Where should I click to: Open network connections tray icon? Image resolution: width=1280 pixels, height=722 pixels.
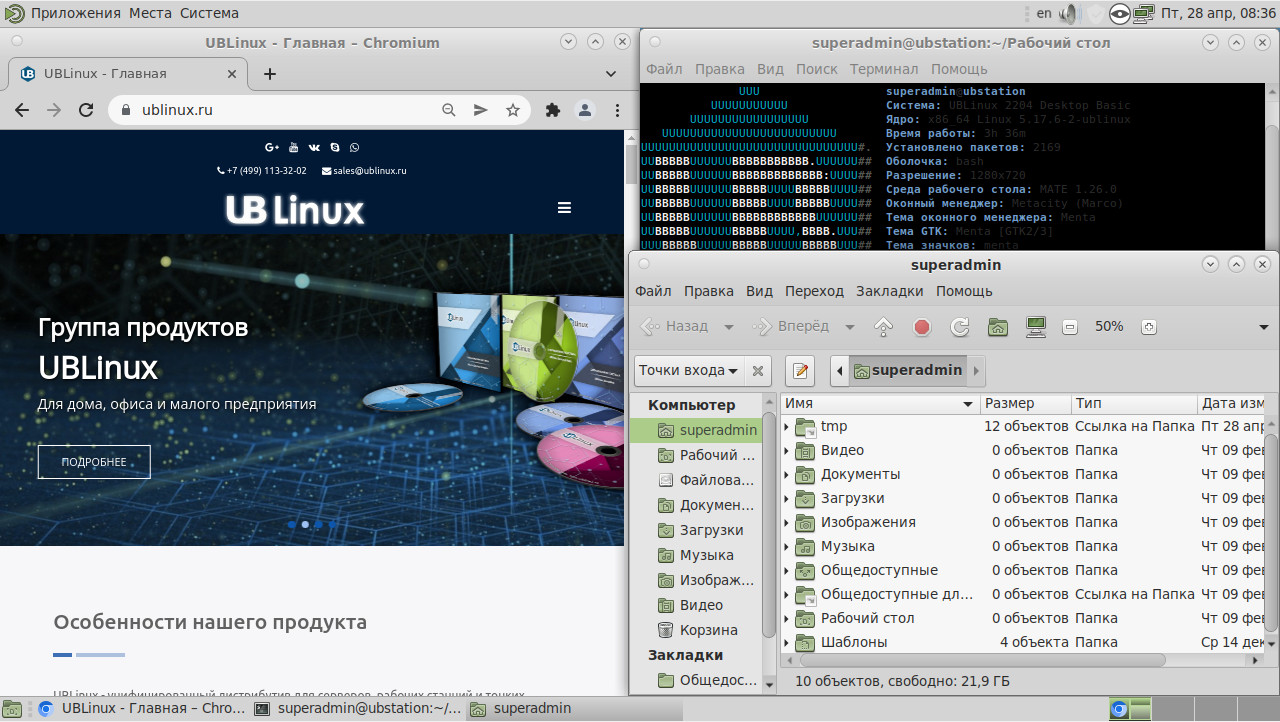click(x=1144, y=14)
